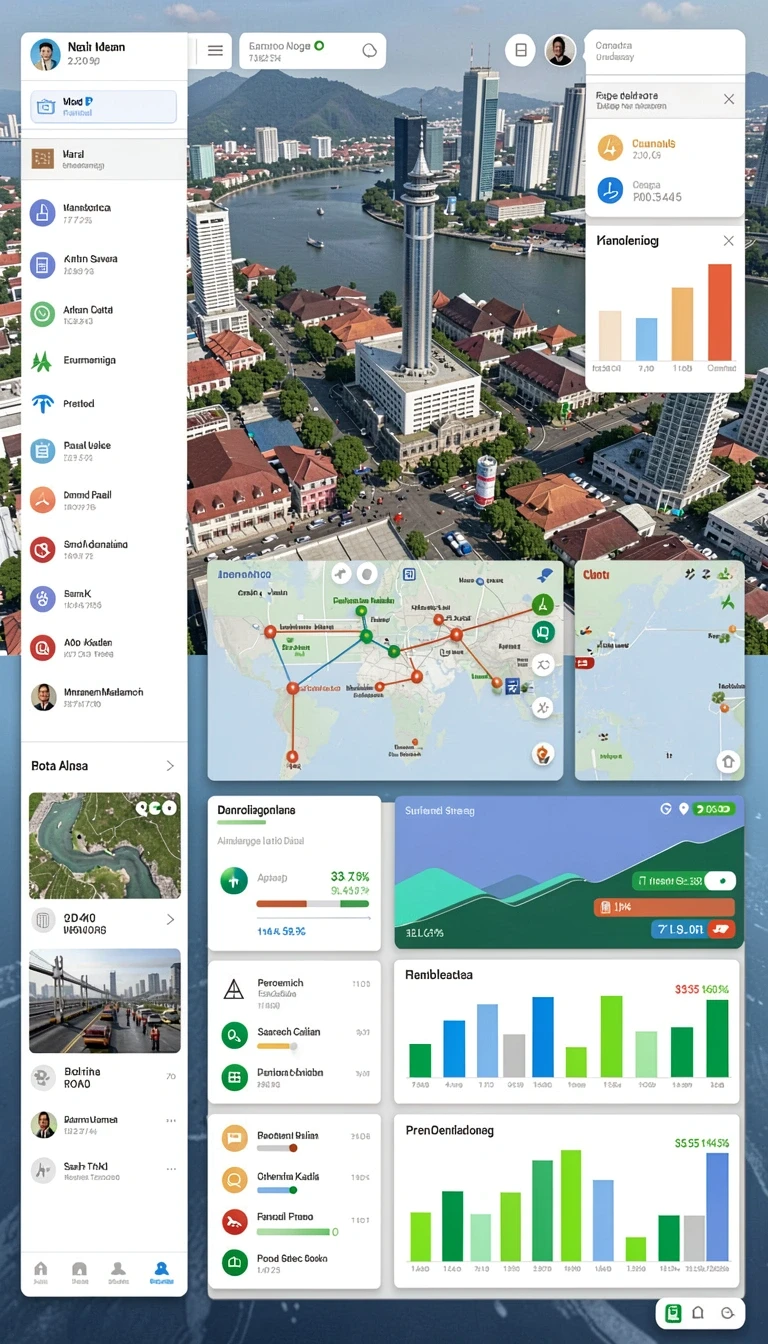Image resolution: width=768 pixels, height=1344 pixels.
Task: Click the green Pood Stlec Socko icon
Action: coord(233,1263)
